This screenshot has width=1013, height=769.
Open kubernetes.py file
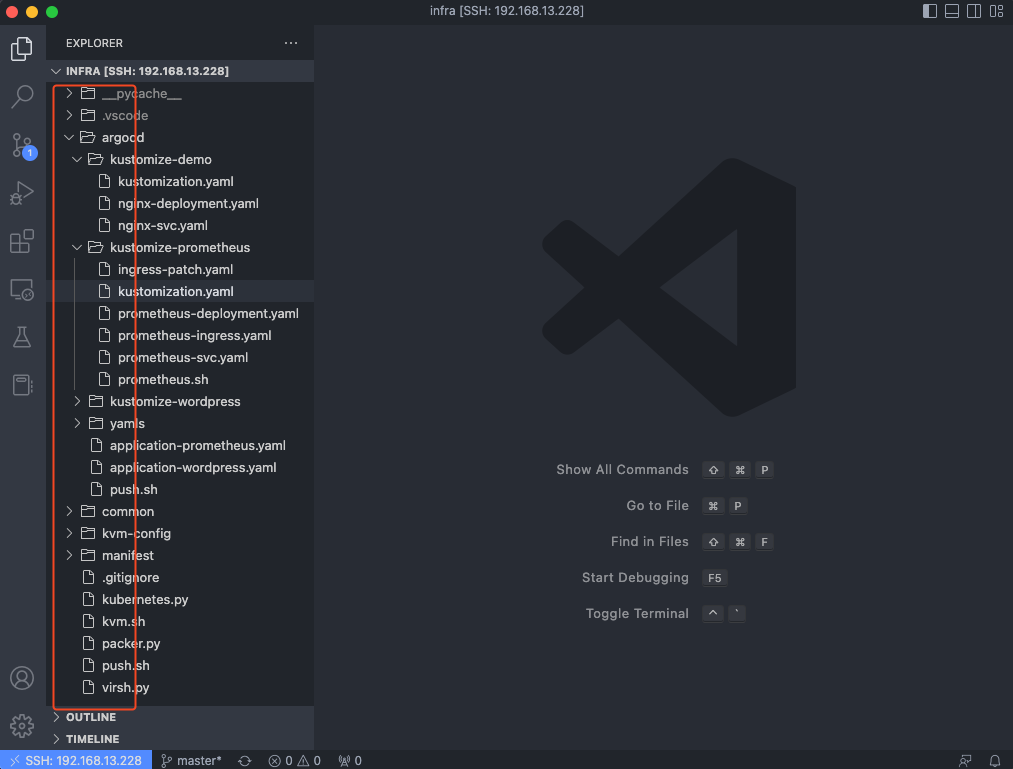(180, 599)
